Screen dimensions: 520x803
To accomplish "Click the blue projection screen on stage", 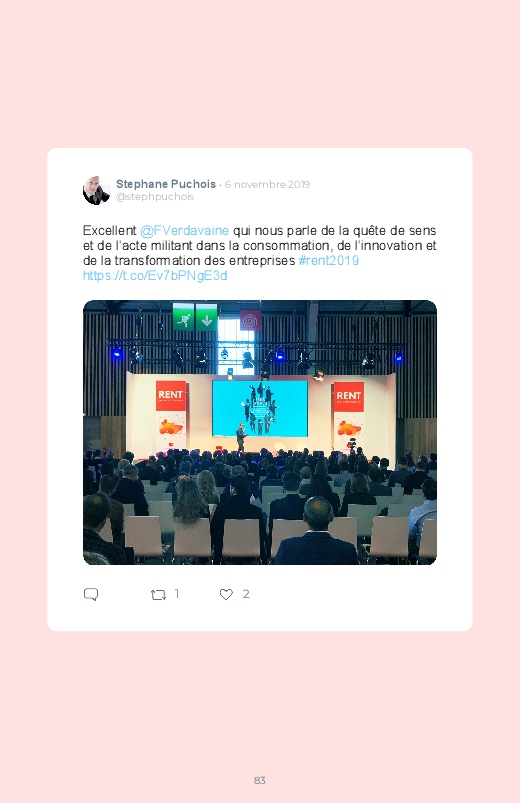I will (x=260, y=409).
